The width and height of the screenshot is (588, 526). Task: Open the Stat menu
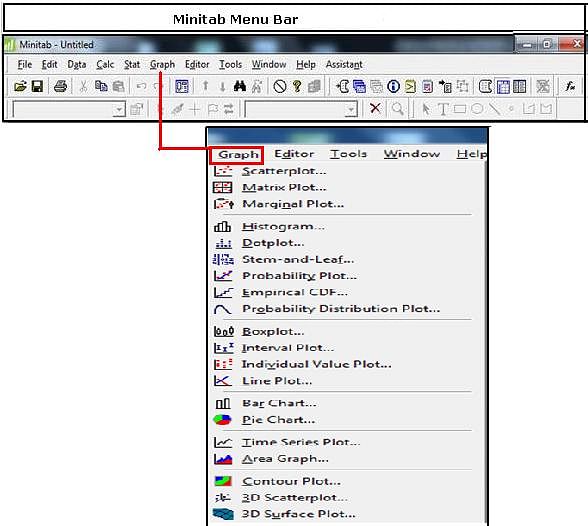coord(132,64)
